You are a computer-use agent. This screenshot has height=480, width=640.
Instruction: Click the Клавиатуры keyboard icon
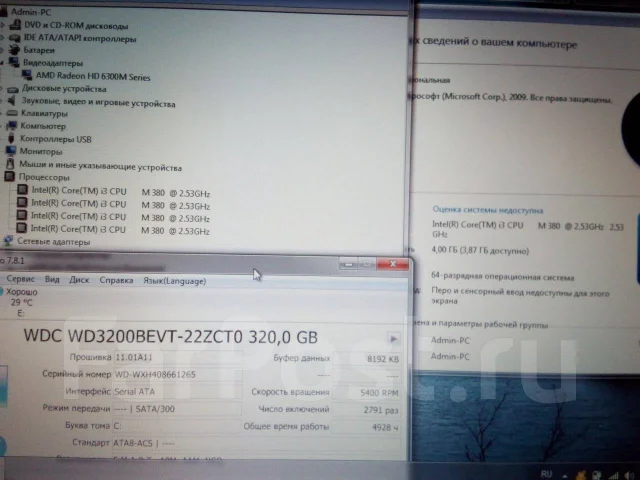12,113
